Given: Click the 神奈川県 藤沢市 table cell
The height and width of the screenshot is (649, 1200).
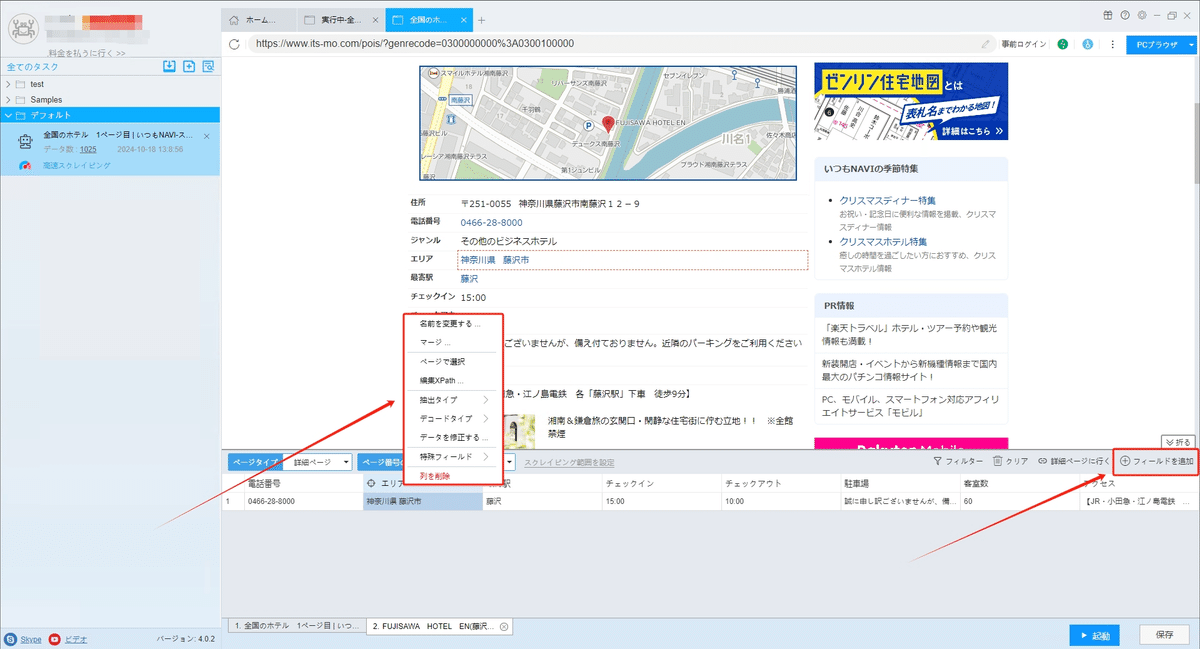Looking at the screenshot, I should pos(422,500).
